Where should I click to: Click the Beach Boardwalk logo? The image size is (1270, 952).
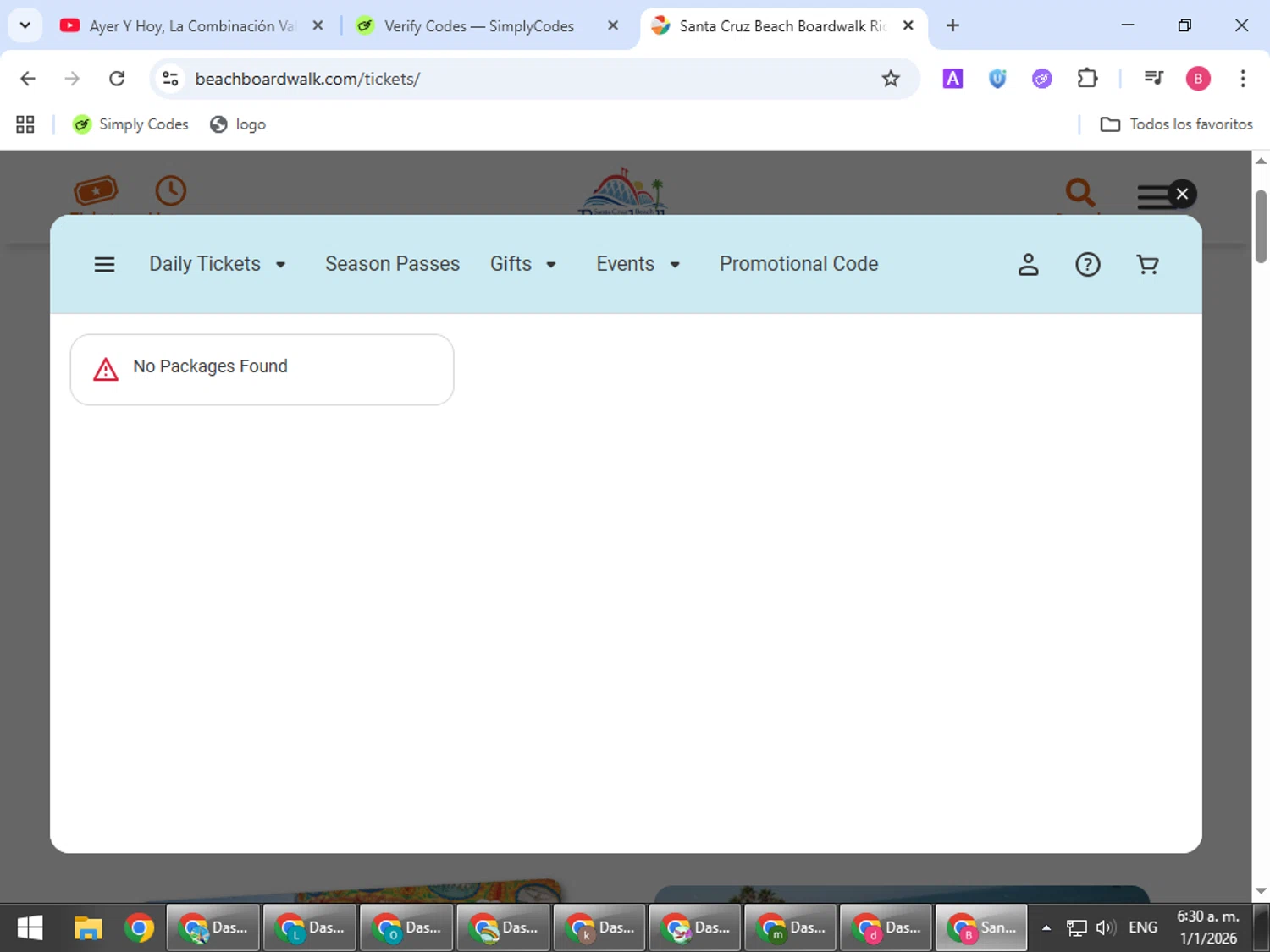pyautogui.click(x=622, y=190)
